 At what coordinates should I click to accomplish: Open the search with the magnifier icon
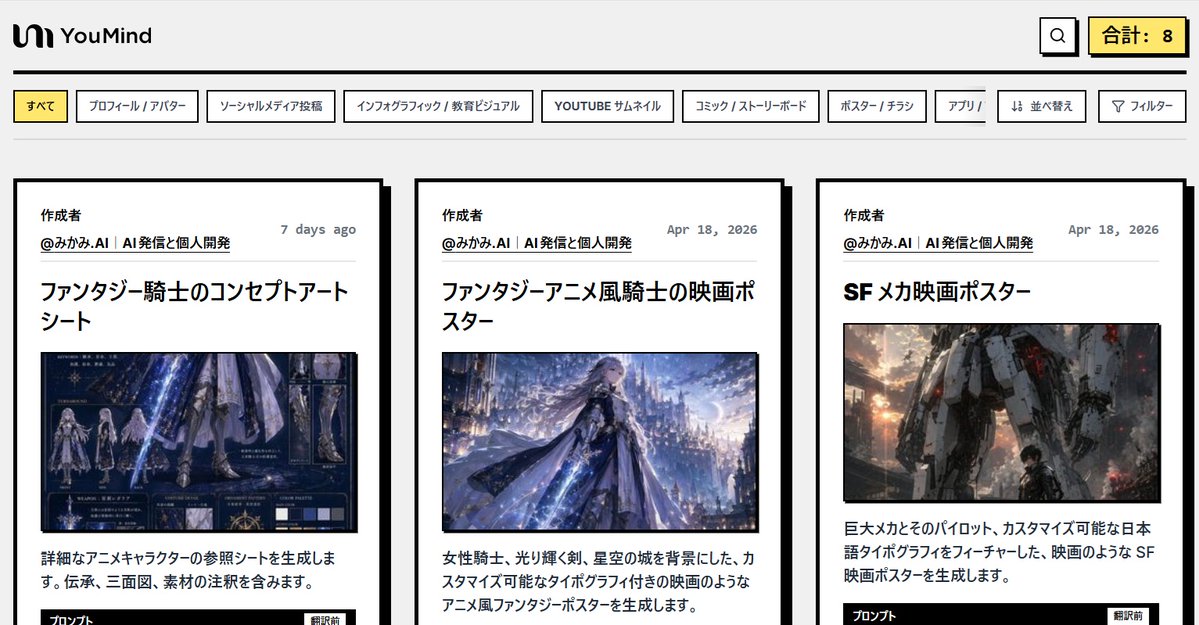tap(1057, 35)
